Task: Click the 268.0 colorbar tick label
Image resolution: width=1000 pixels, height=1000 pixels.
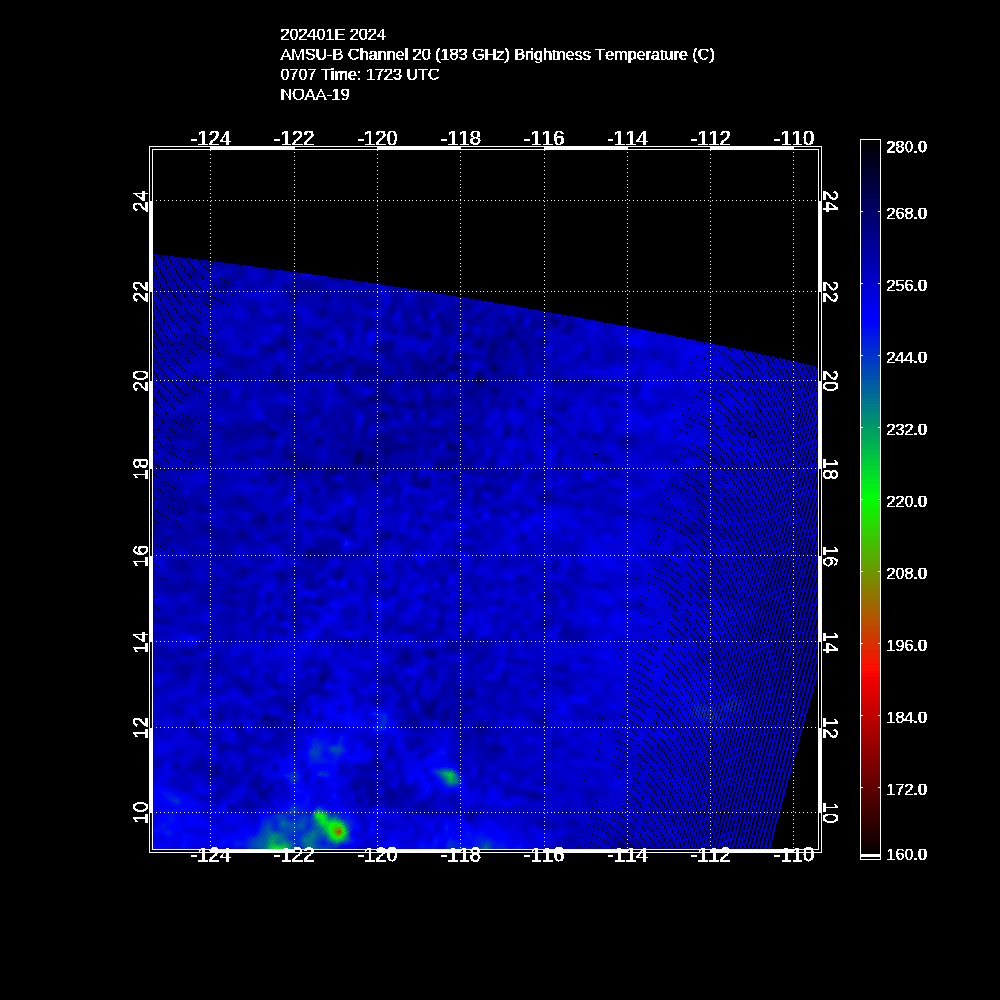Action: click(x=906, y=213)
